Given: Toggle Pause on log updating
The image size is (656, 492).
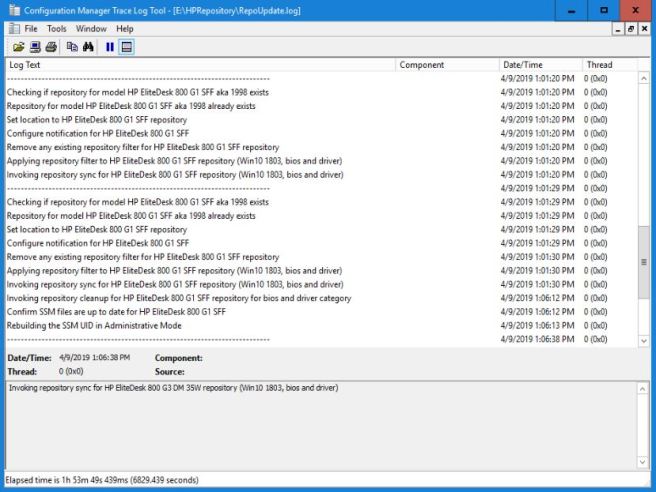Looking at the screenshot, I should [110, 46].
